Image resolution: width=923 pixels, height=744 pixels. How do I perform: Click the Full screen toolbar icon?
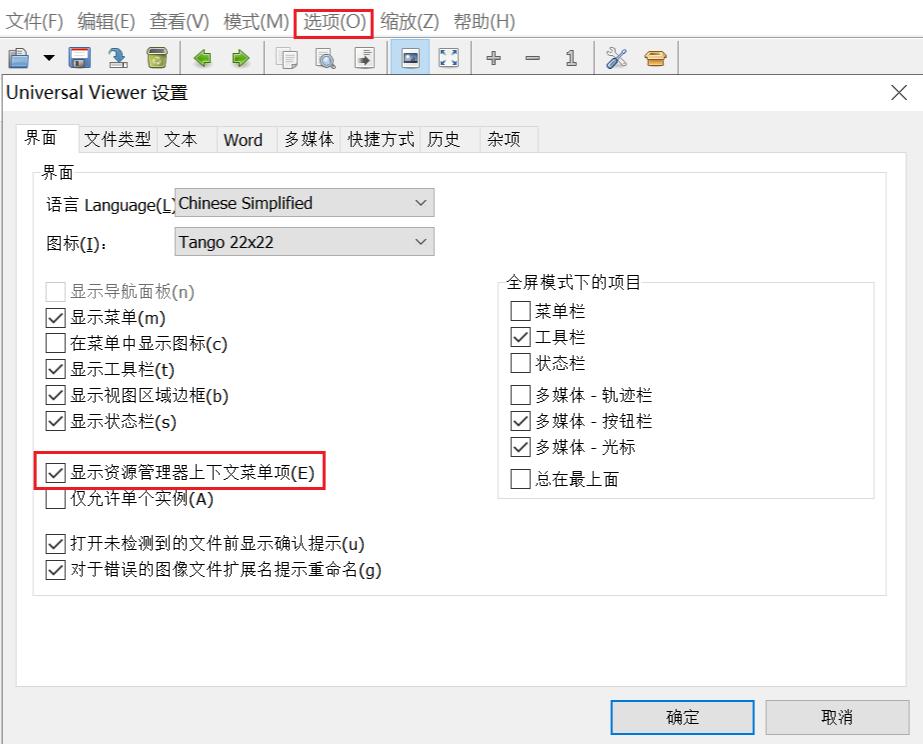click(x=449, y=58)
